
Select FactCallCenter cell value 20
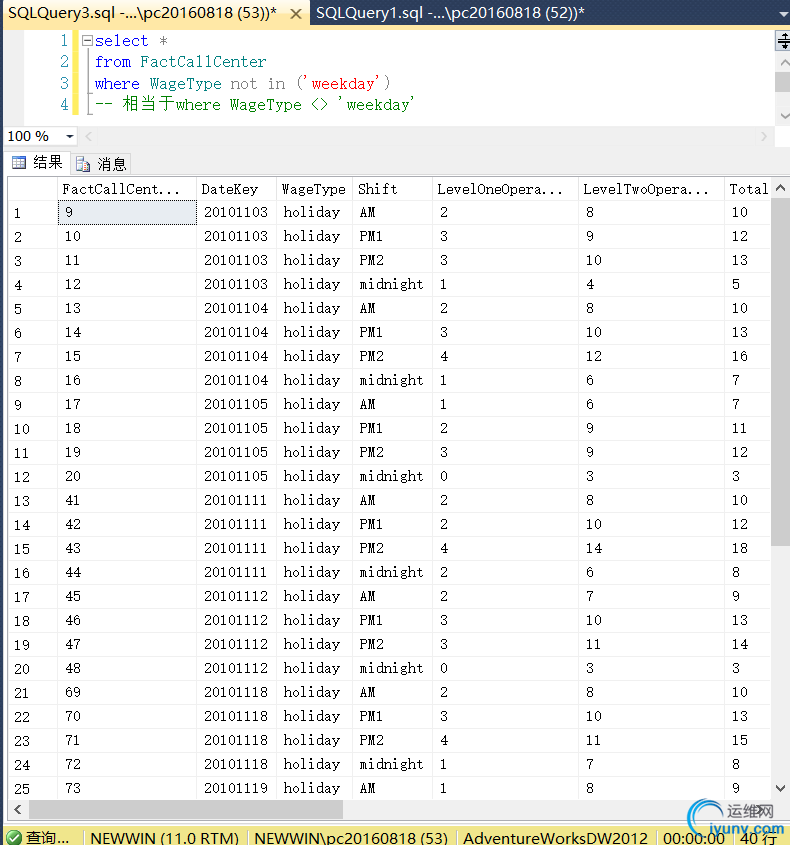(127, 476)
